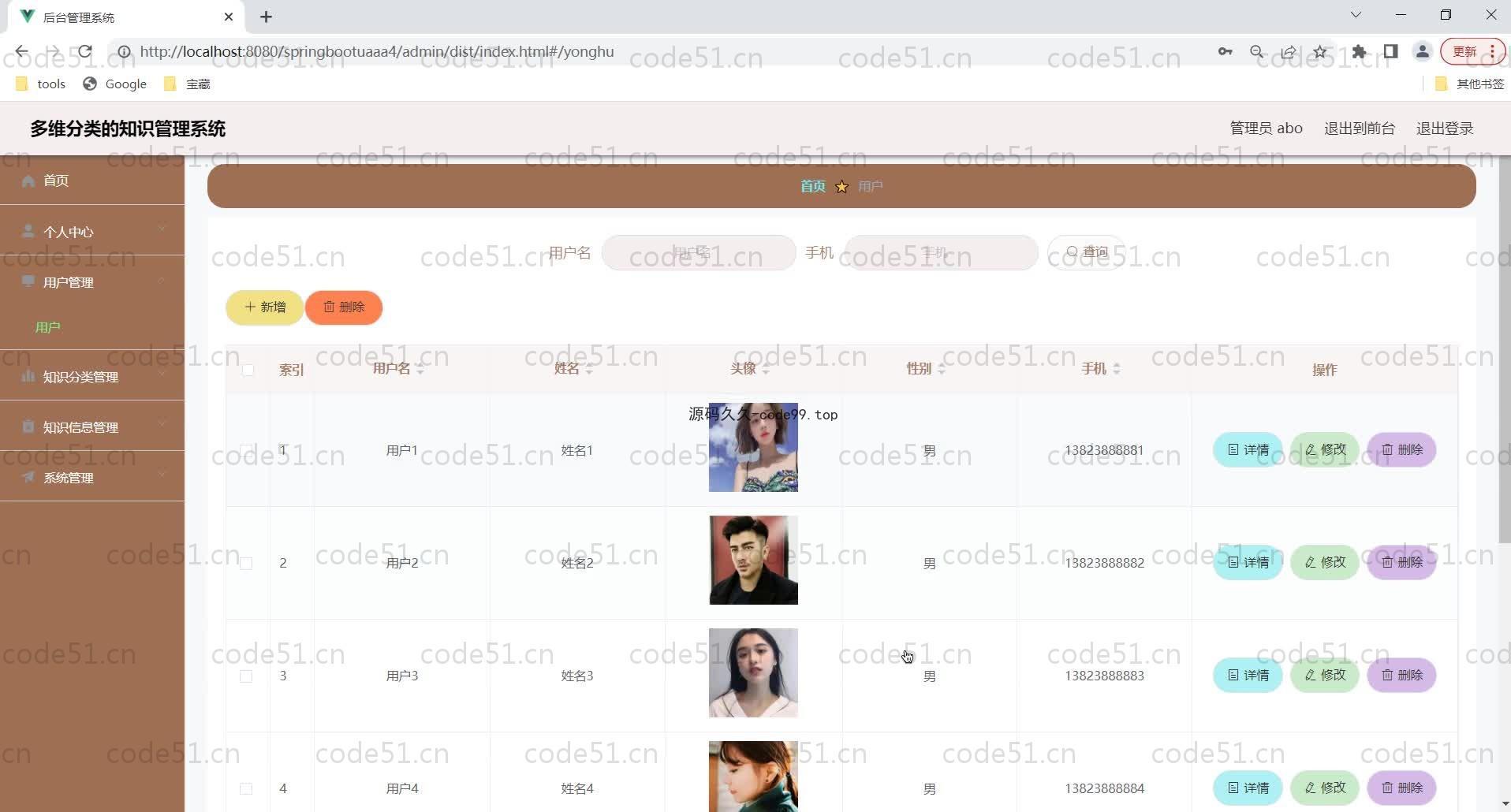This screenshot has width=1511, height=812.
Task: Click the zoom magnifier icon in address bar
Action: coord(1257,52)
